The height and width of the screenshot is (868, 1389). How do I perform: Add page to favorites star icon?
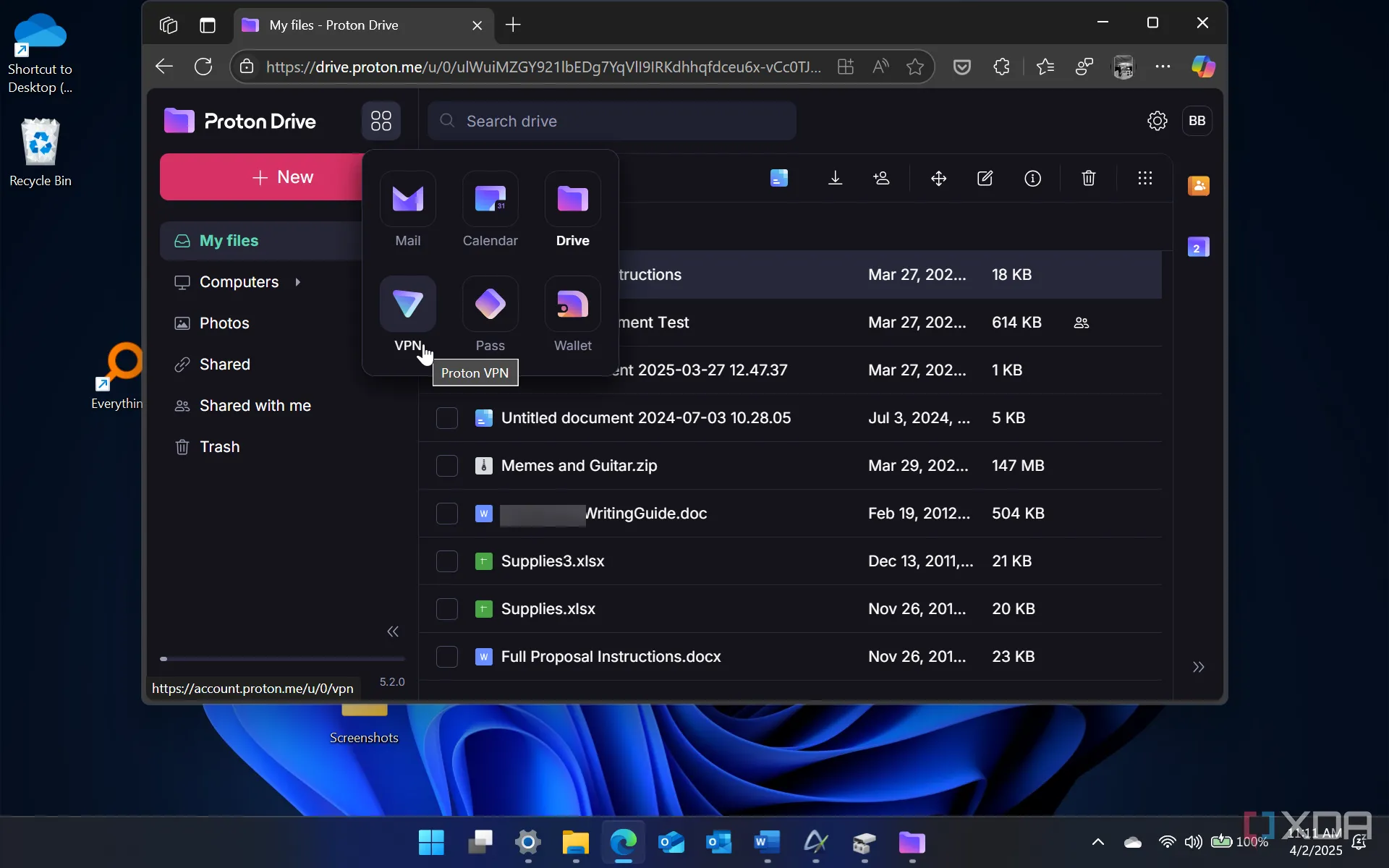915,67
